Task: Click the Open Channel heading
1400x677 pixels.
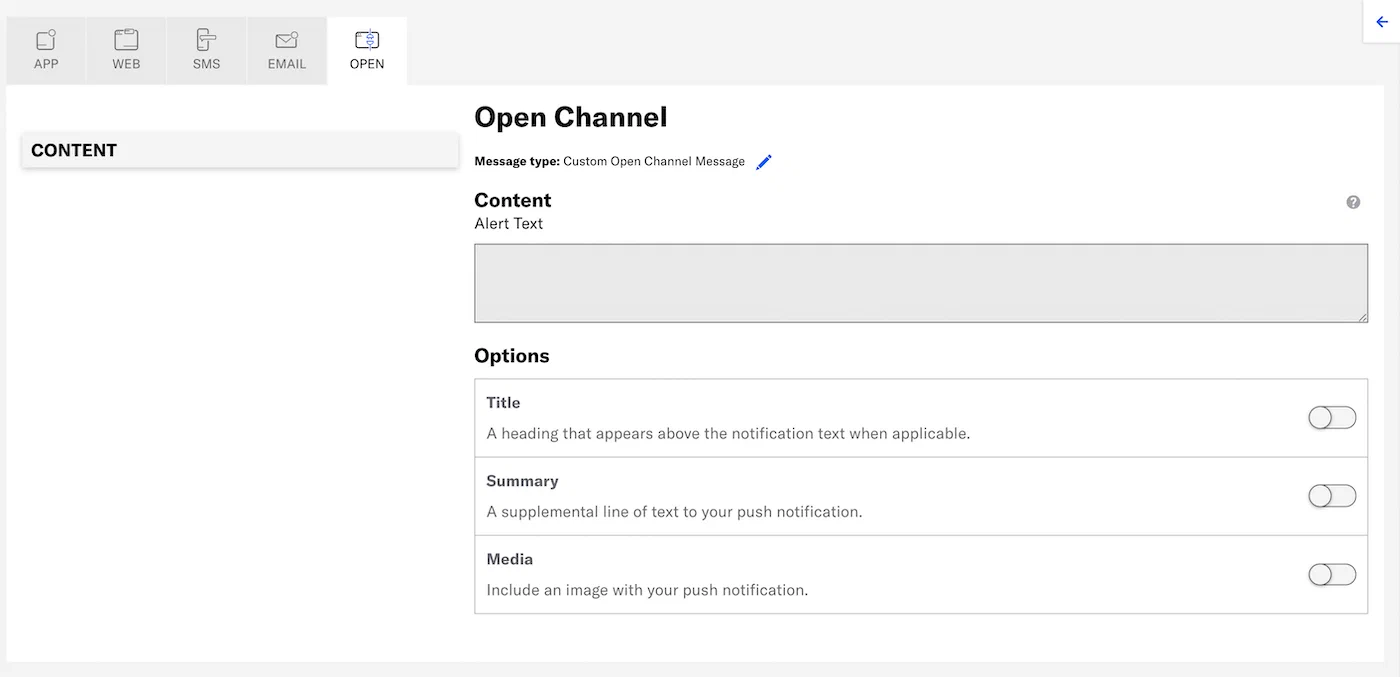Action: (x=571, y=117)
